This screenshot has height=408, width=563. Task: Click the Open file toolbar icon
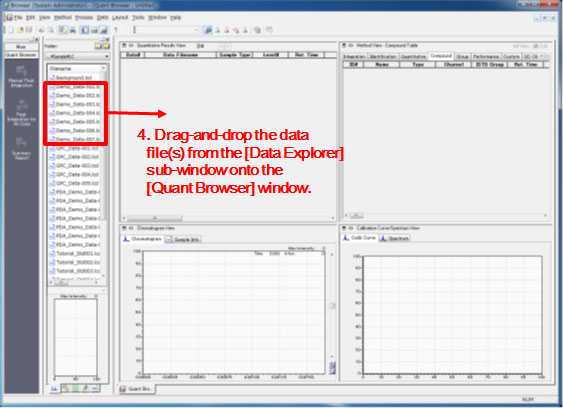20,30
